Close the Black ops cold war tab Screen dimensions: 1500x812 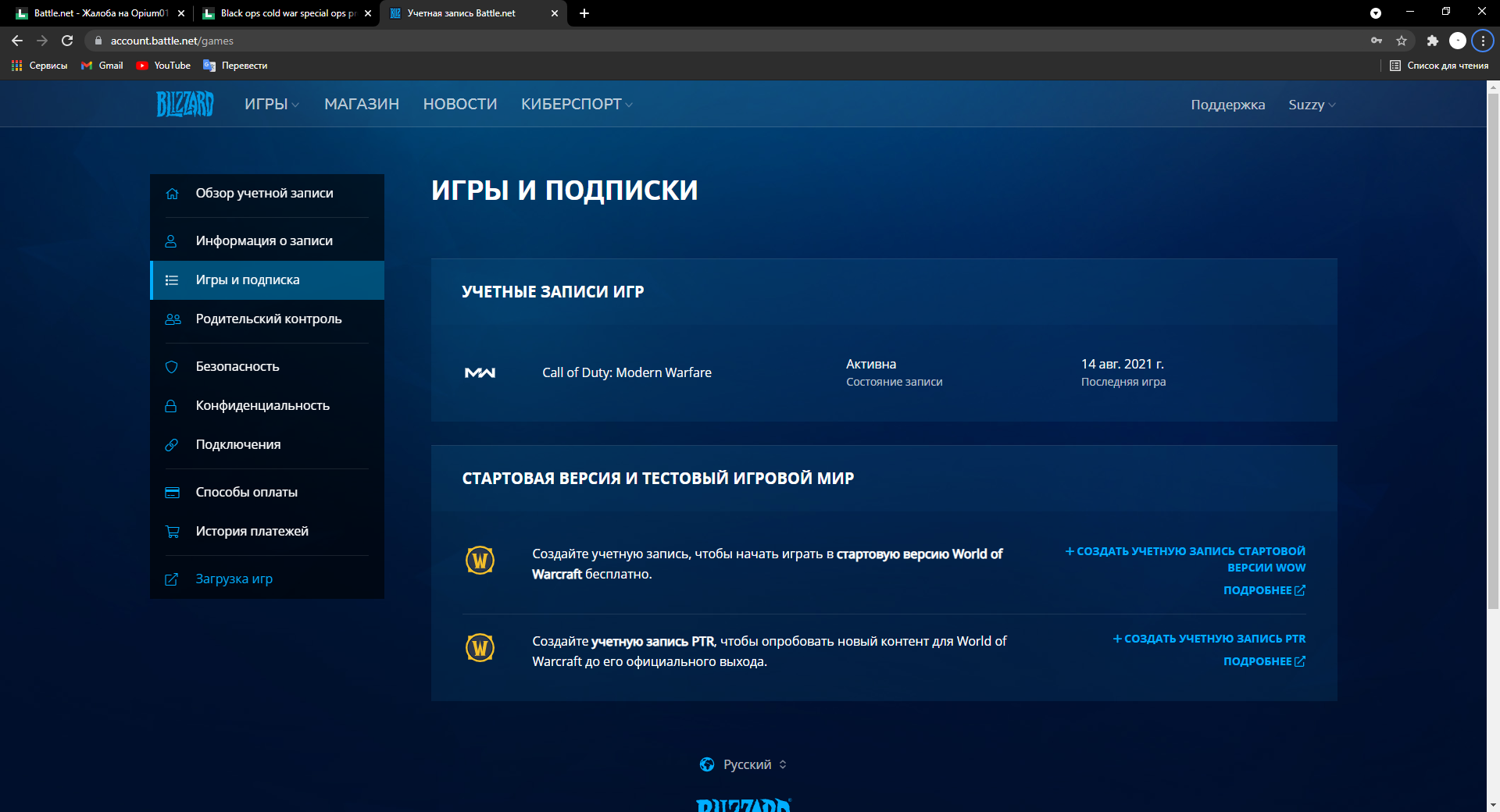pos(368,13)
